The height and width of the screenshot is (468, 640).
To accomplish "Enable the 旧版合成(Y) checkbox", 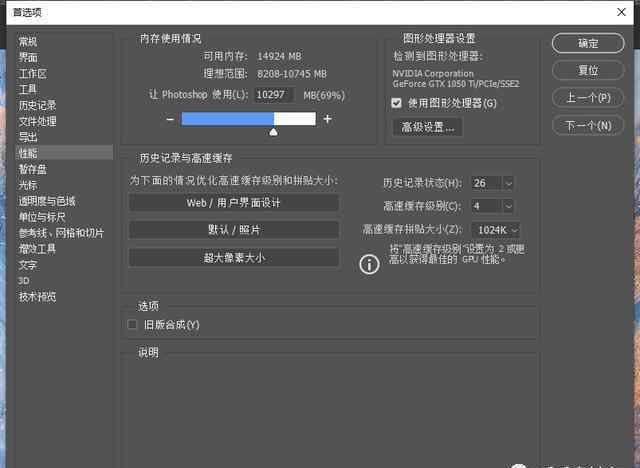I will (132, 324).
